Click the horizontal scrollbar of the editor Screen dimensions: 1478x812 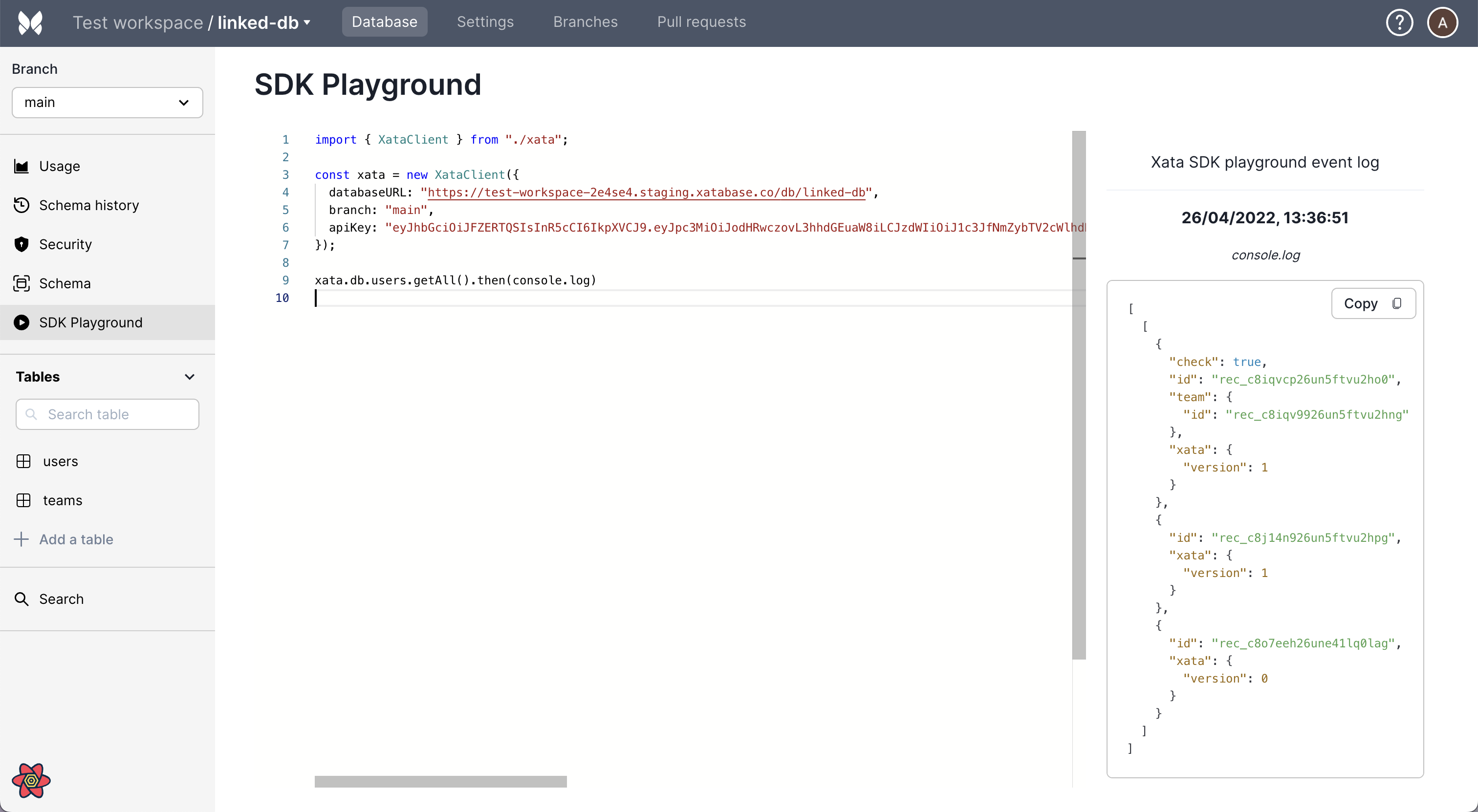(x=440, y=781)
